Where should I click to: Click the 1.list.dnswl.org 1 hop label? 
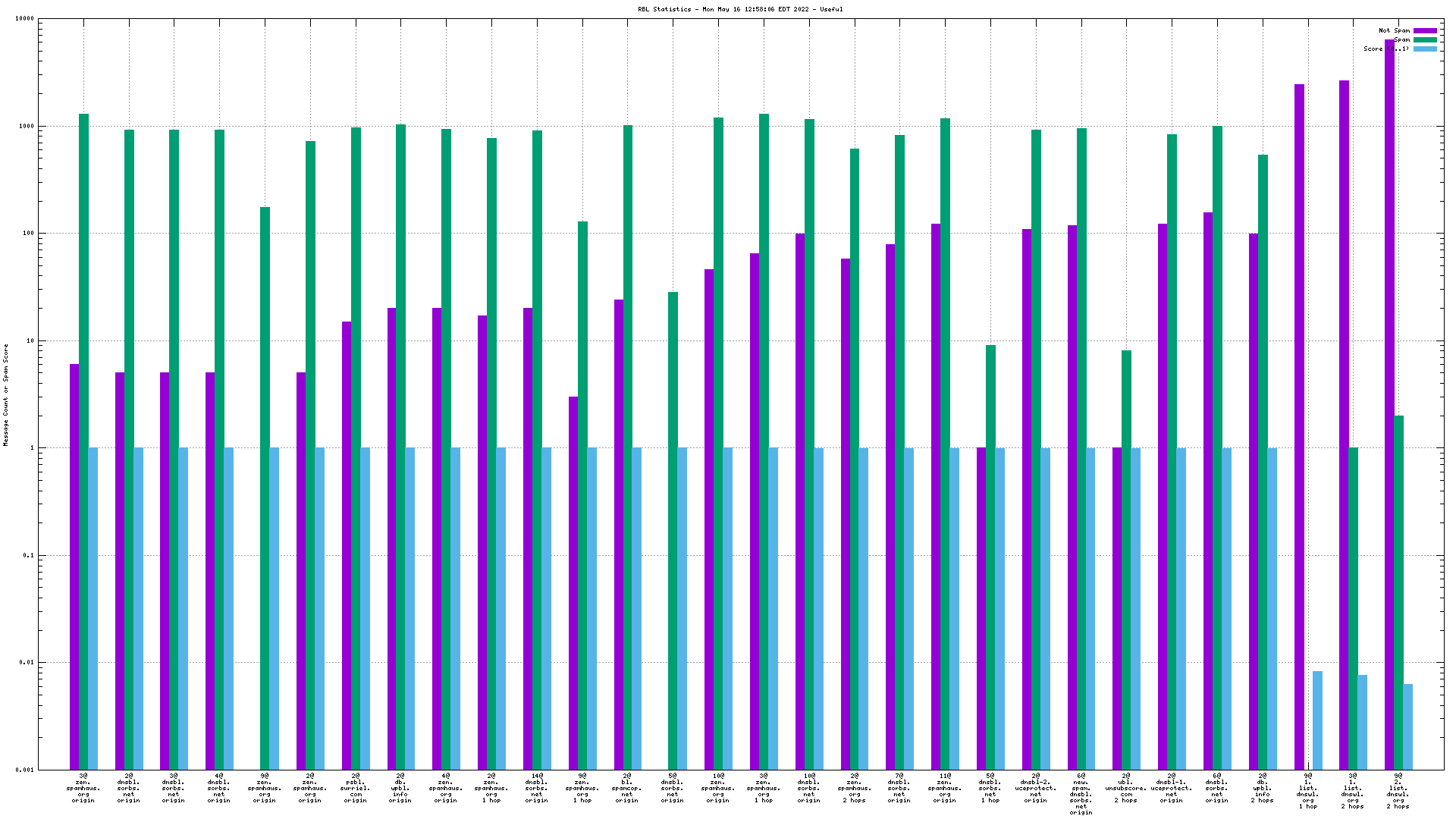click(1307, 791)
